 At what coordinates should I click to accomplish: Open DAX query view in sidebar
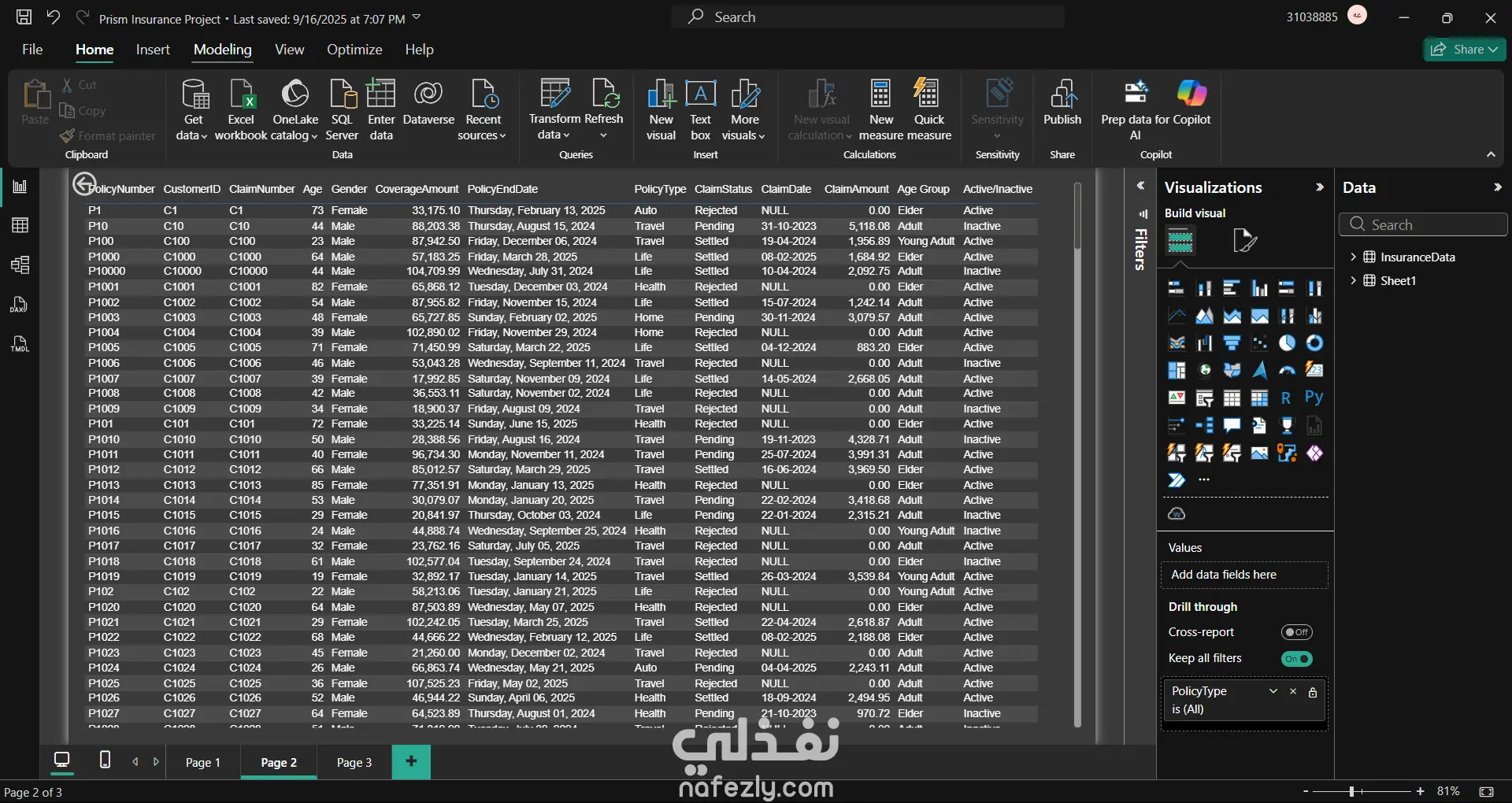[x=20, y=305]
